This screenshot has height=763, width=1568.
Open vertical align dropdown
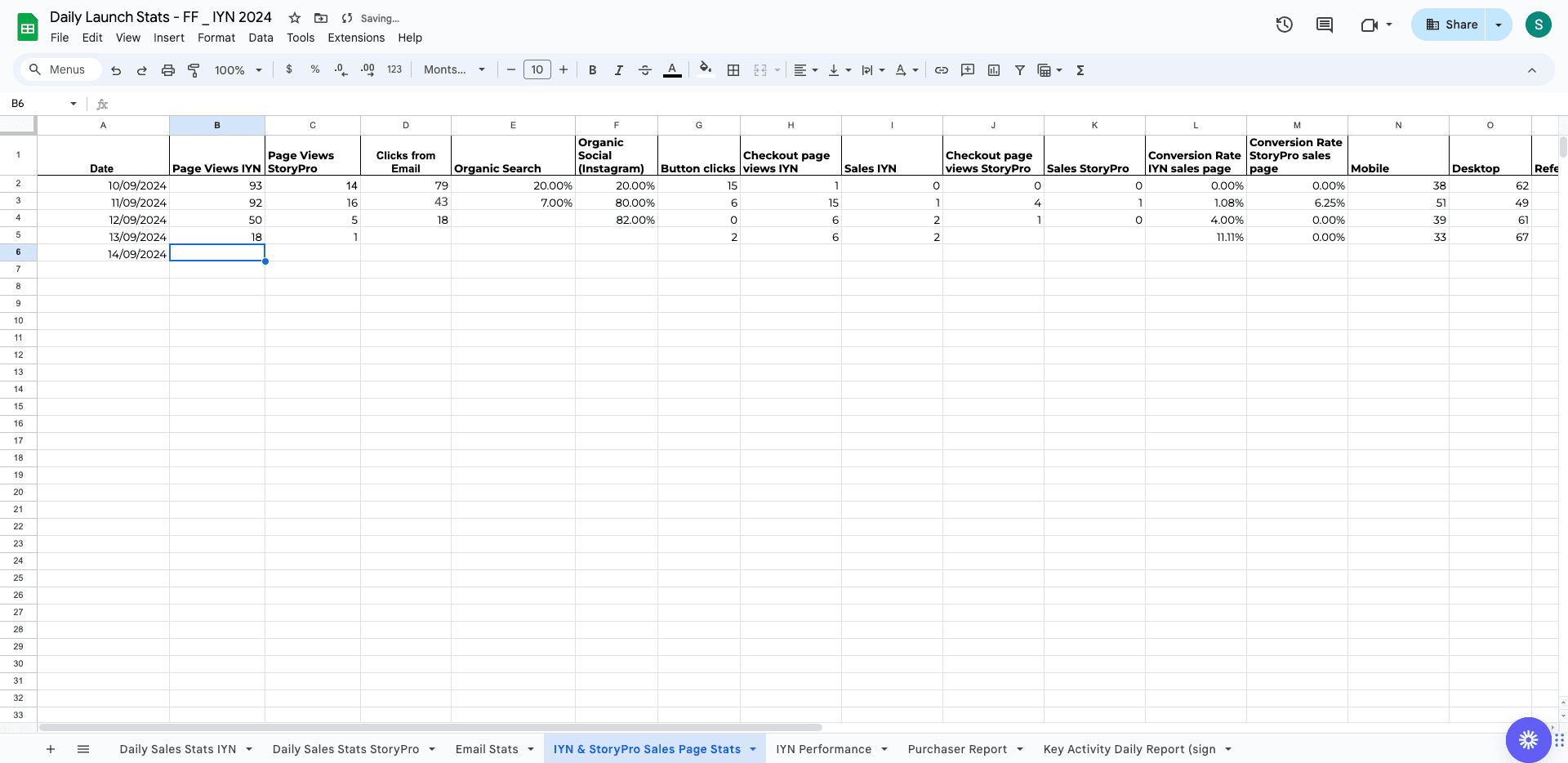(840, 70)
